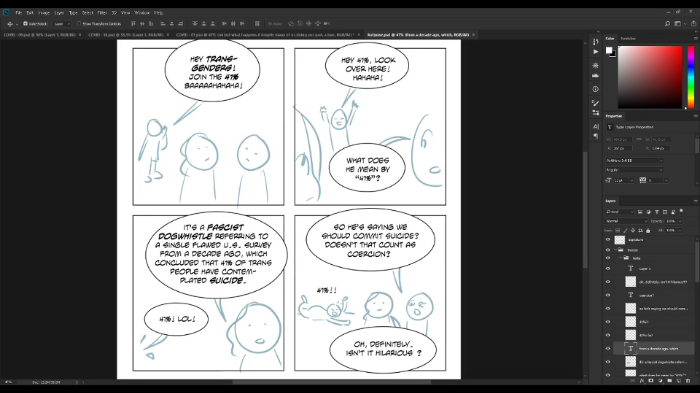Image resolution: width=700 pixels, height=393 pixels.
Task: Open the Normal blend mode dropdown
Action: point(626,221)
